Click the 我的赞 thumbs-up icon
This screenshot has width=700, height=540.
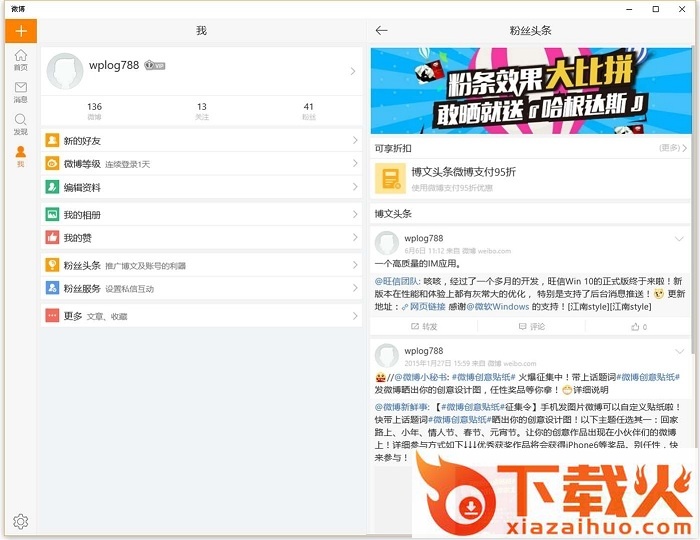52,238
